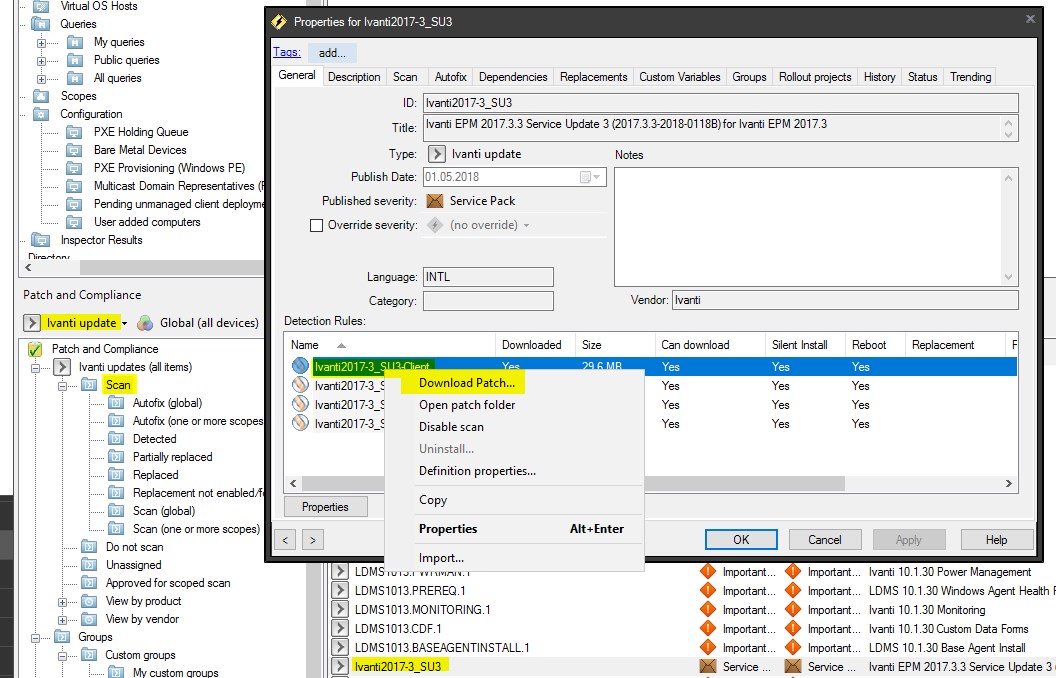
Task: Click the left arrow navigation icon in dialog
Action: pyautogui.click(x=285, y=539)
